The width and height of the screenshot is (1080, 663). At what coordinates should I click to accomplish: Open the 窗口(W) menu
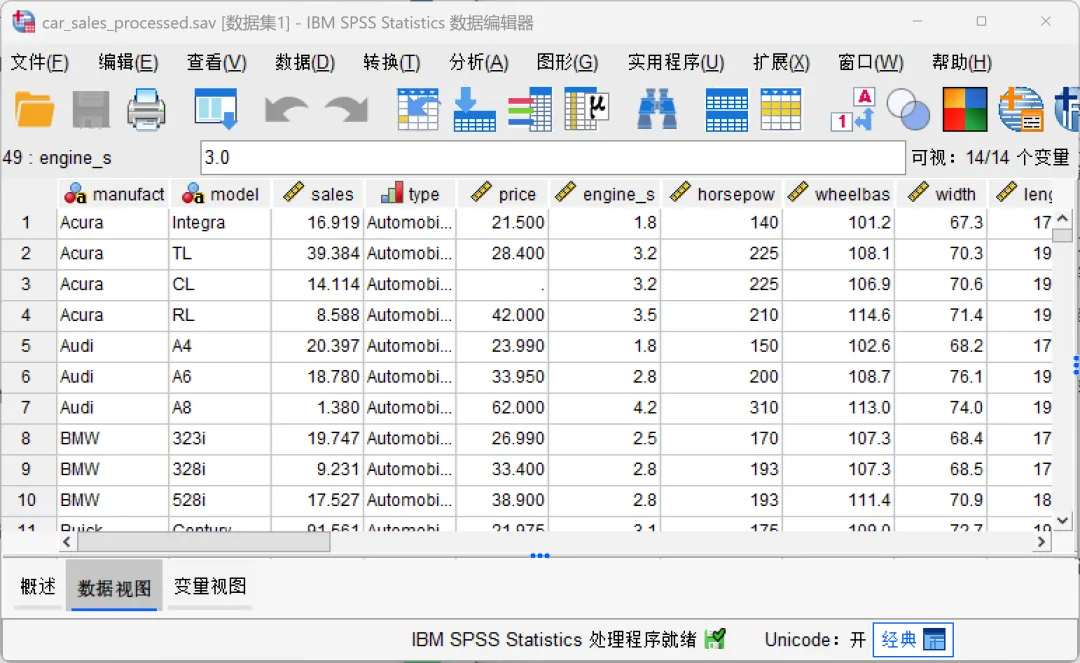coord(871,63)
